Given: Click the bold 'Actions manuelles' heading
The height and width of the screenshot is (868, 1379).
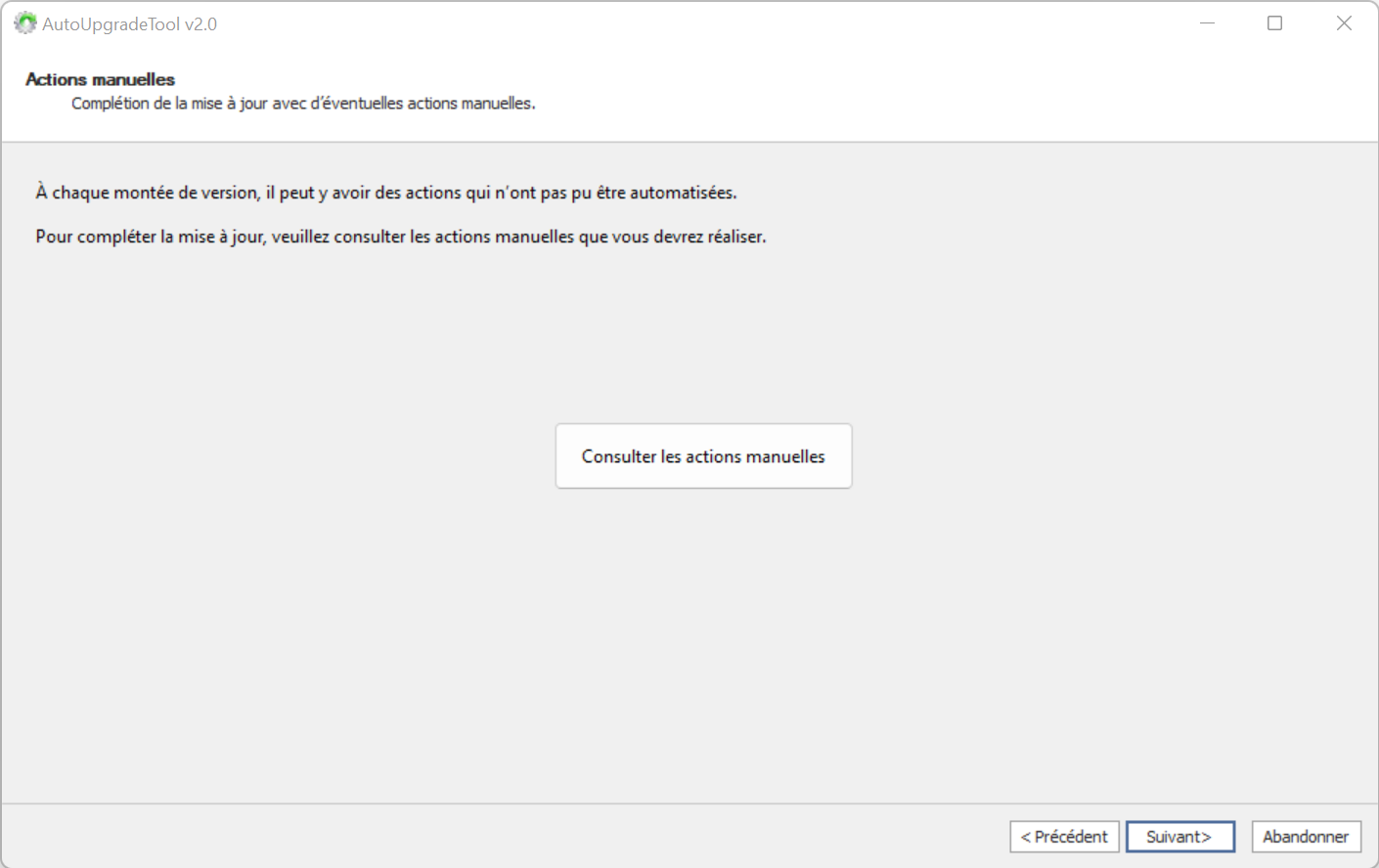Looking at the screenshot, I should pos(100,80).
